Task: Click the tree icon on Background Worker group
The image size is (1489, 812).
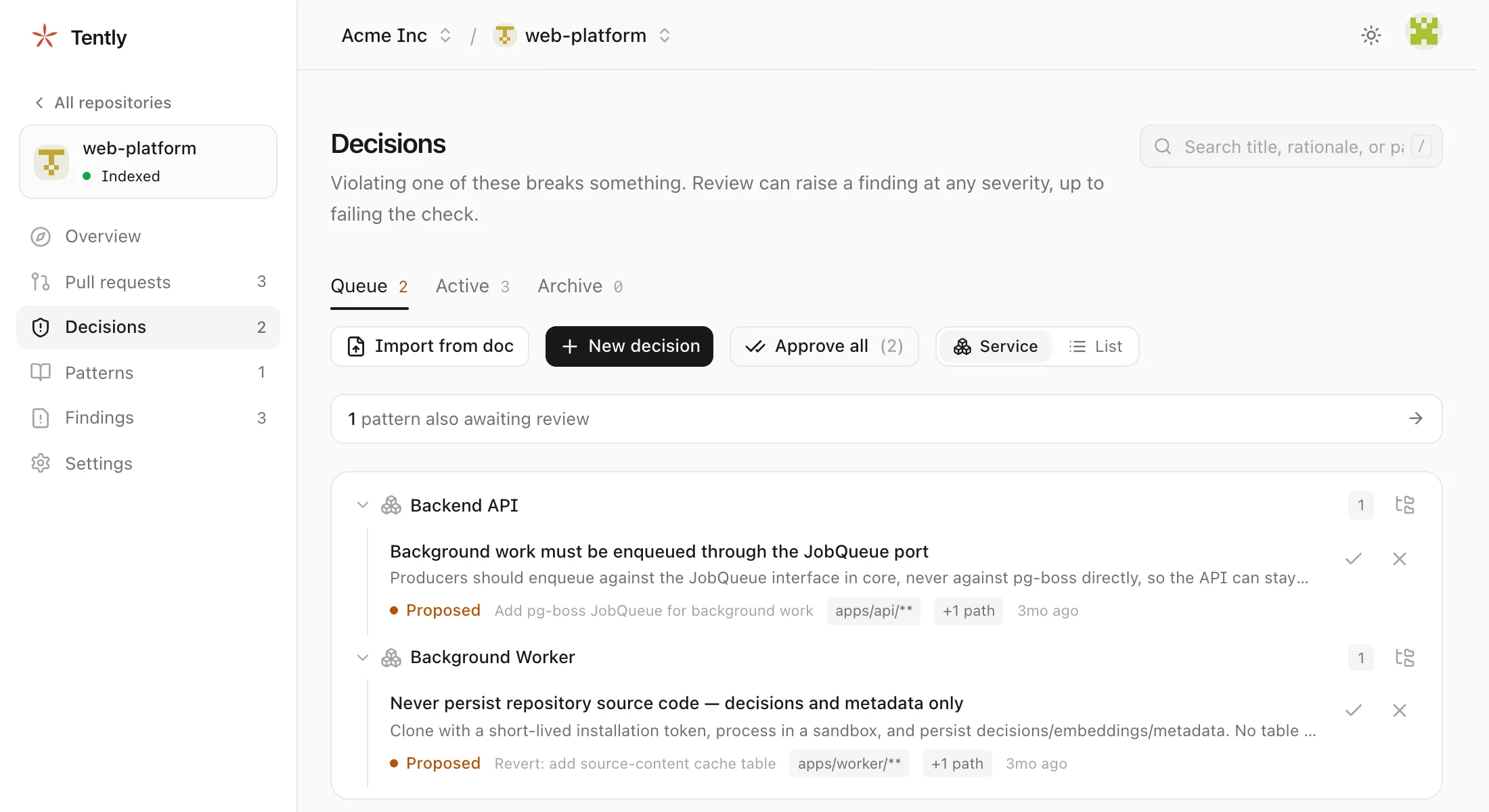Action: pyautogui.click(x=1405, y=658)
